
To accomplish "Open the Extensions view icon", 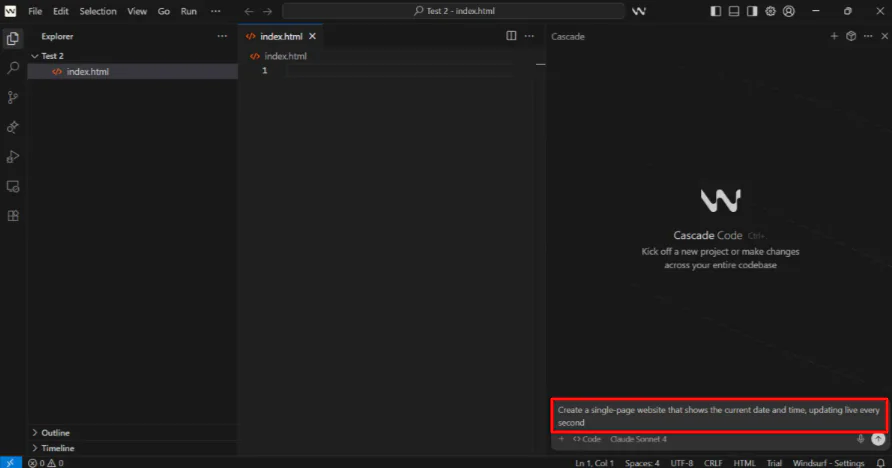I will [13, 215].
